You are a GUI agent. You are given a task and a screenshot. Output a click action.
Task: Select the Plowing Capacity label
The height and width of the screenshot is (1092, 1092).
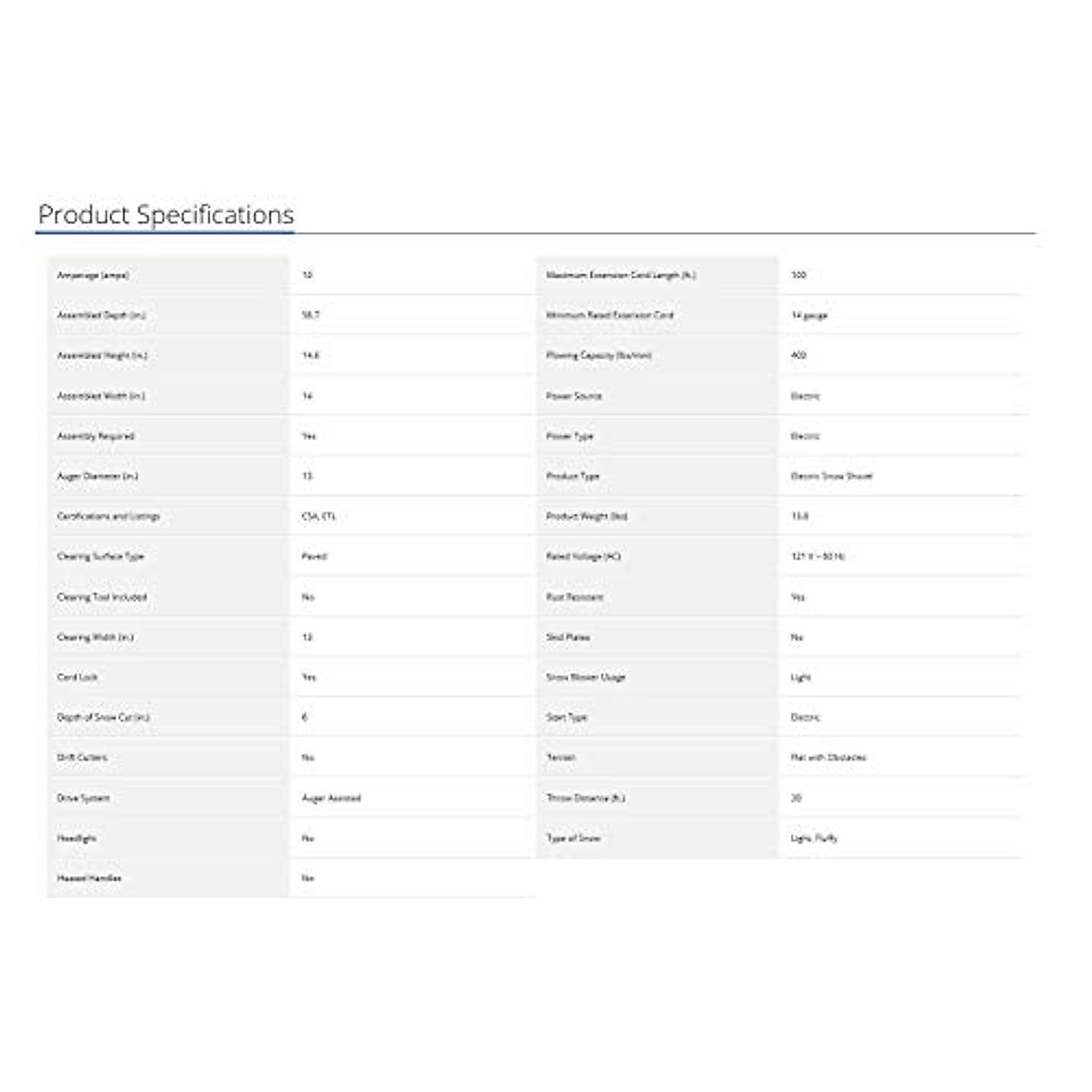599,355
